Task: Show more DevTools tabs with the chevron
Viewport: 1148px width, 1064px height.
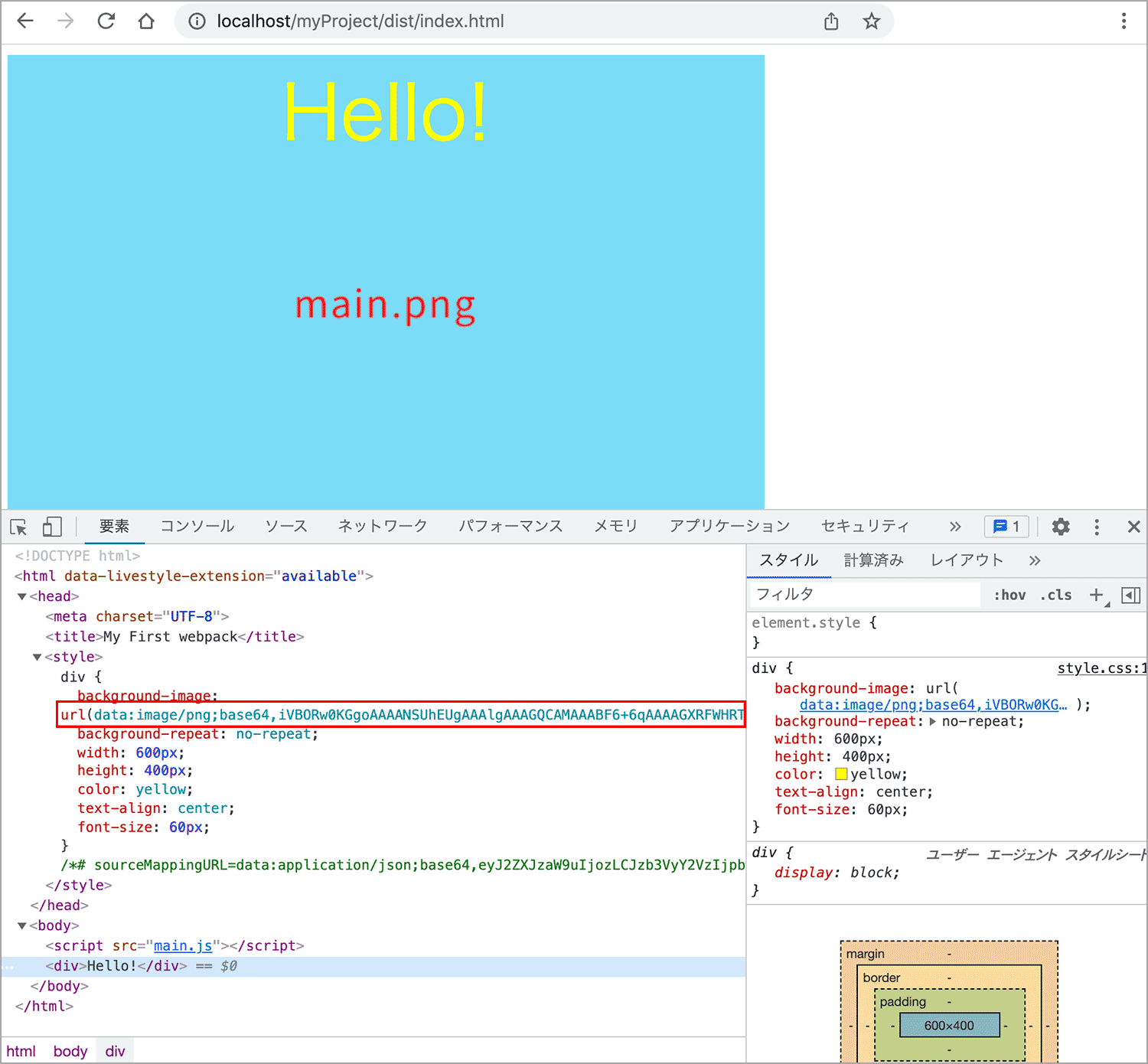Action: click(x=955, y=527)
